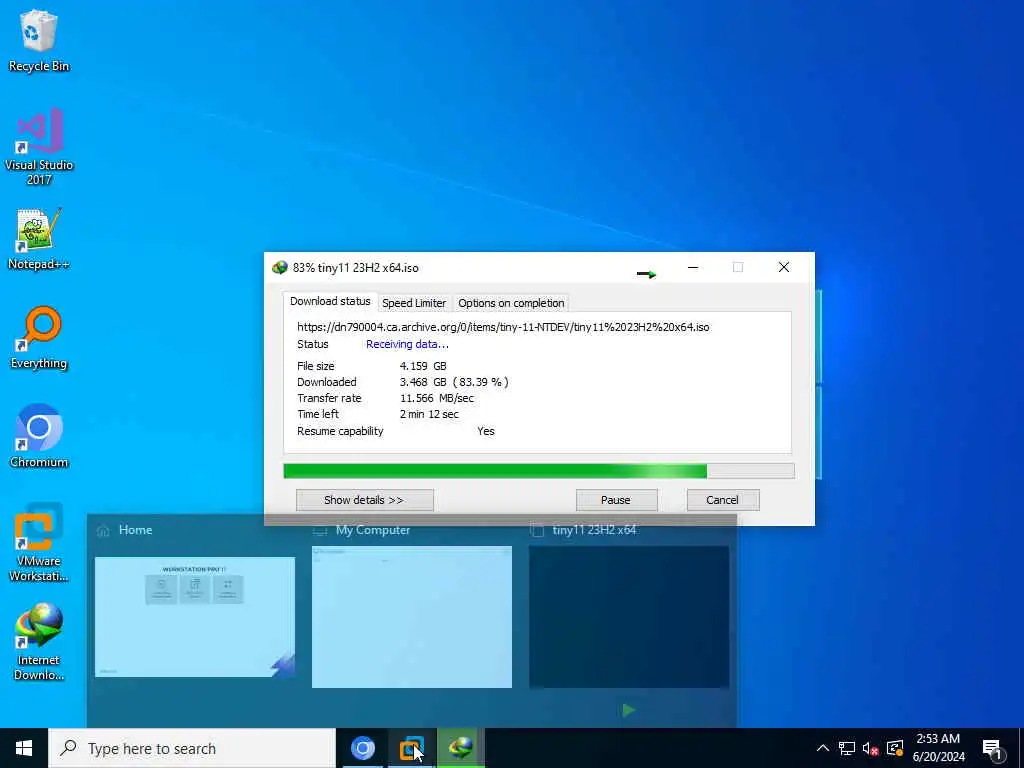Click the download URL text
The image size is (1024, 768).
503,327
